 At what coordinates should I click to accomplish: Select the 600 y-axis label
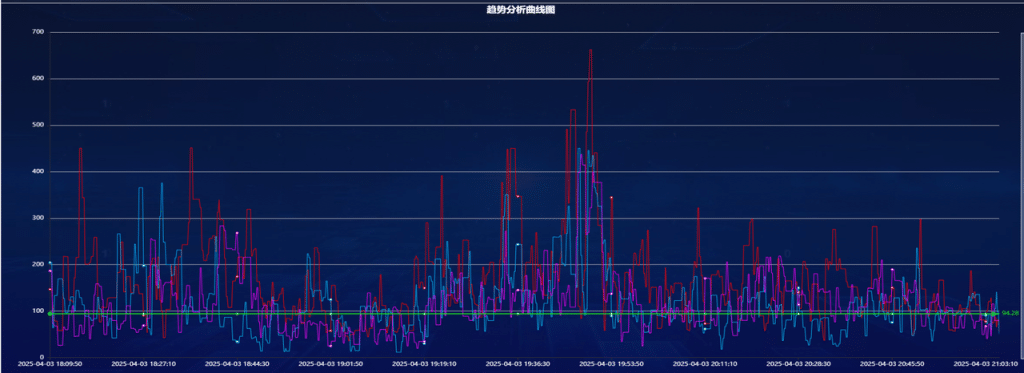tap(37, 78)
